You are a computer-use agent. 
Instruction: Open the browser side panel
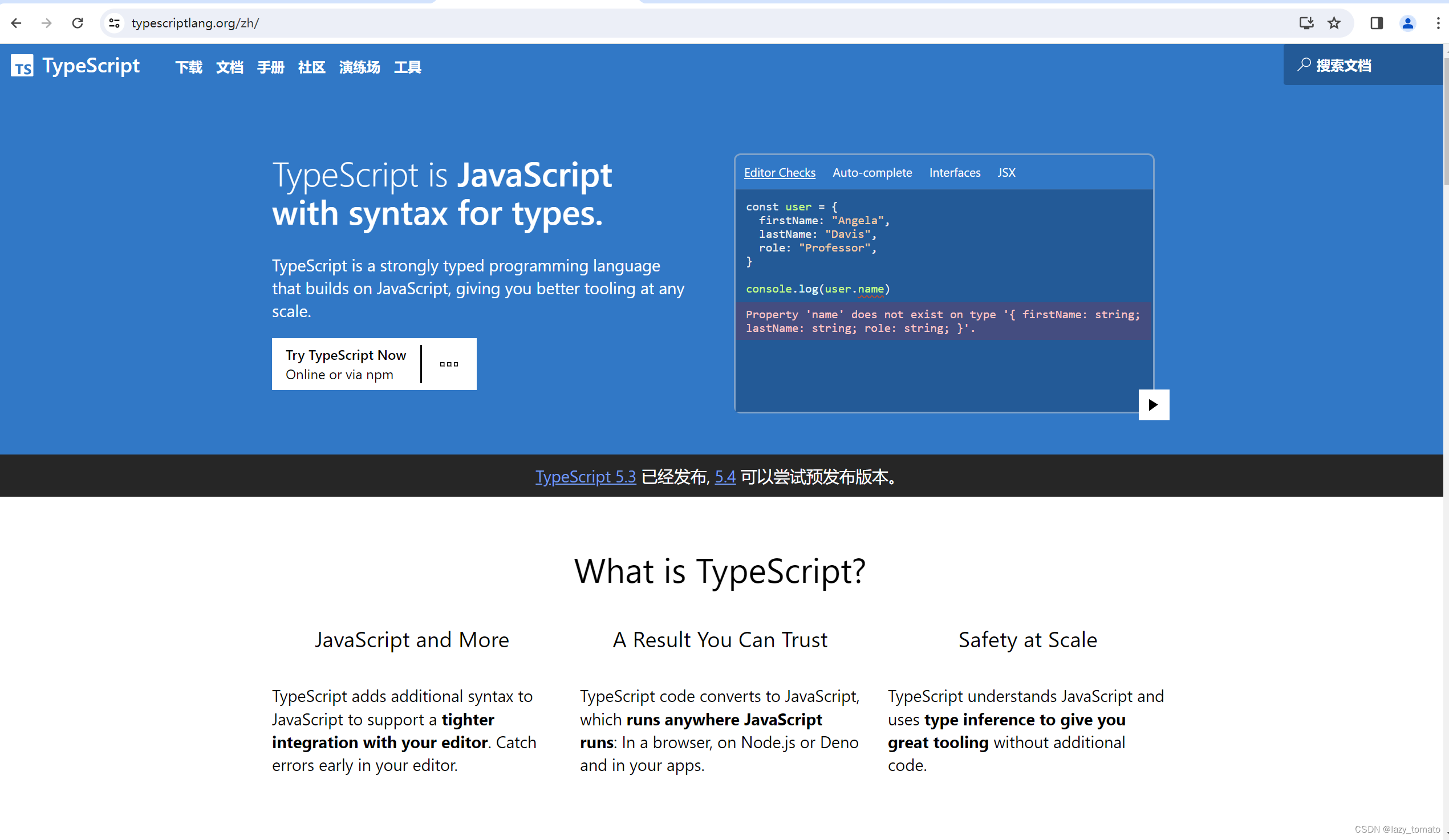pos(1377,23)
